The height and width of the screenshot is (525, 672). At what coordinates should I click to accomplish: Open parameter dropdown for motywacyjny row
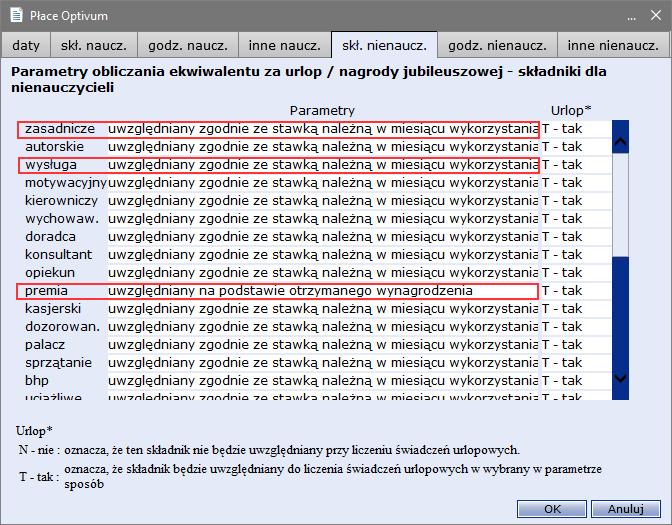point(323,183)
